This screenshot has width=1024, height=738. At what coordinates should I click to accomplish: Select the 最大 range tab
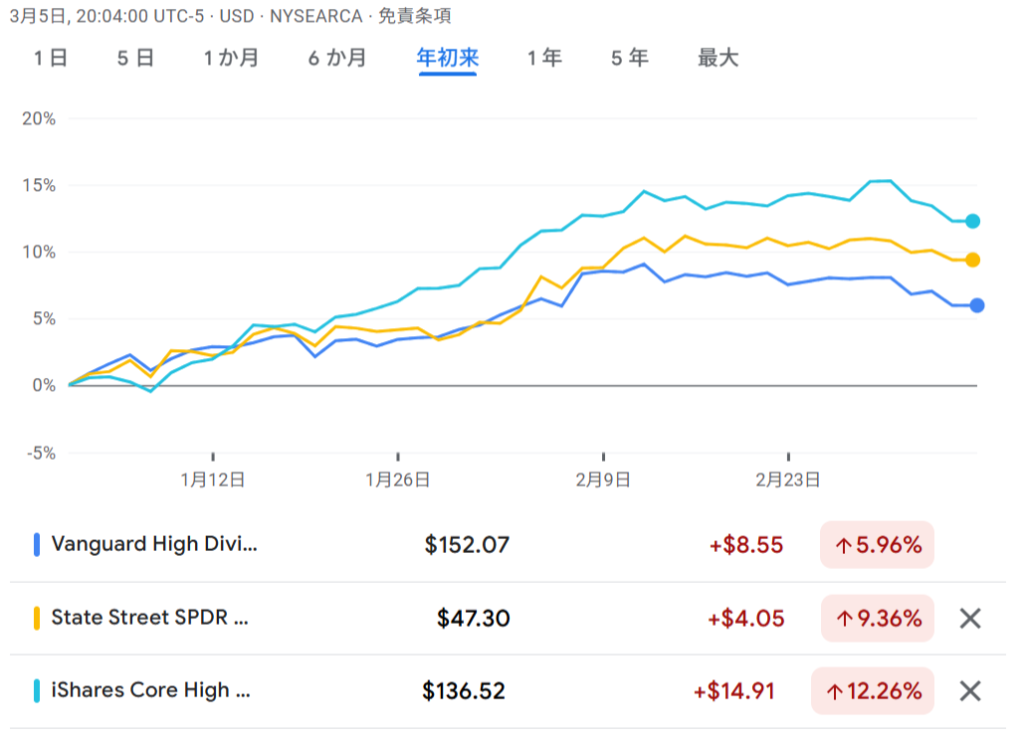click(717, 58)
